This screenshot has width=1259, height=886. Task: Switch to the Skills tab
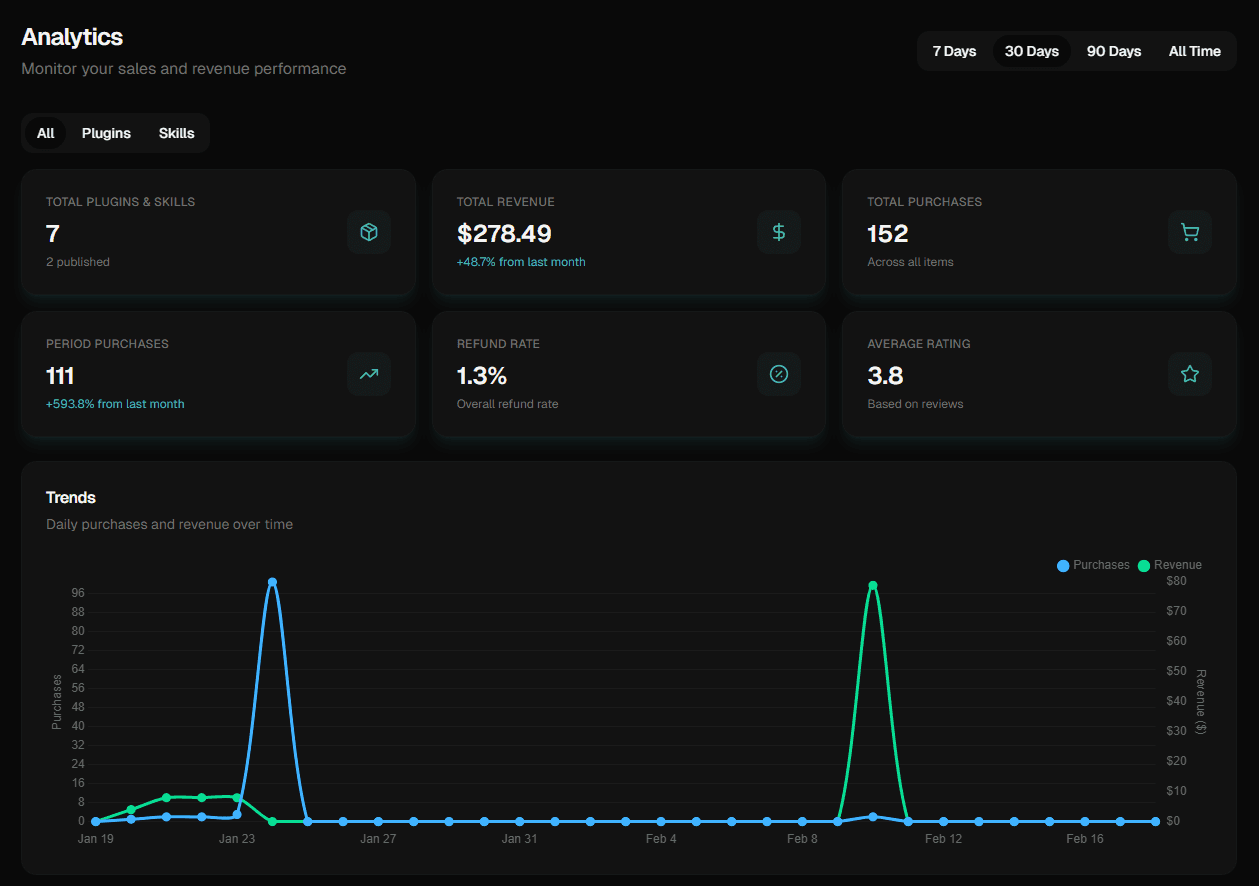[176, 132]
